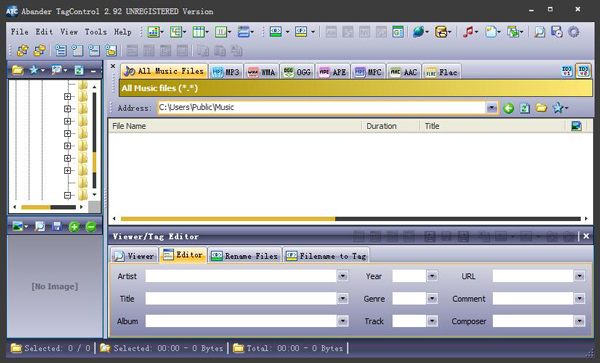The image size is (600, 363).
Task: Click the magnifier search icon in the top toolbar
Action: tap(540, 32)
